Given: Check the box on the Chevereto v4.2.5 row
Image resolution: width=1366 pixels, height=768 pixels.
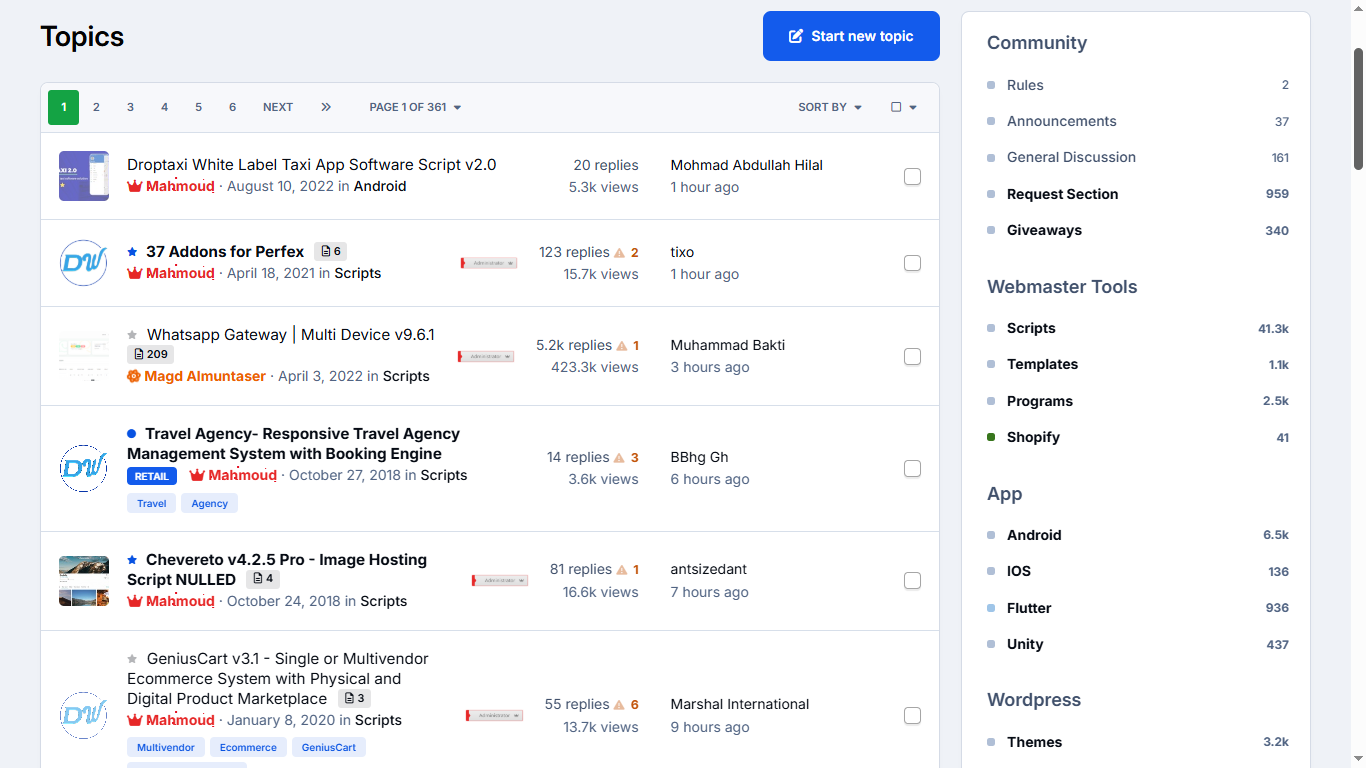Looking at the screenshot, I should click(912, 581).
